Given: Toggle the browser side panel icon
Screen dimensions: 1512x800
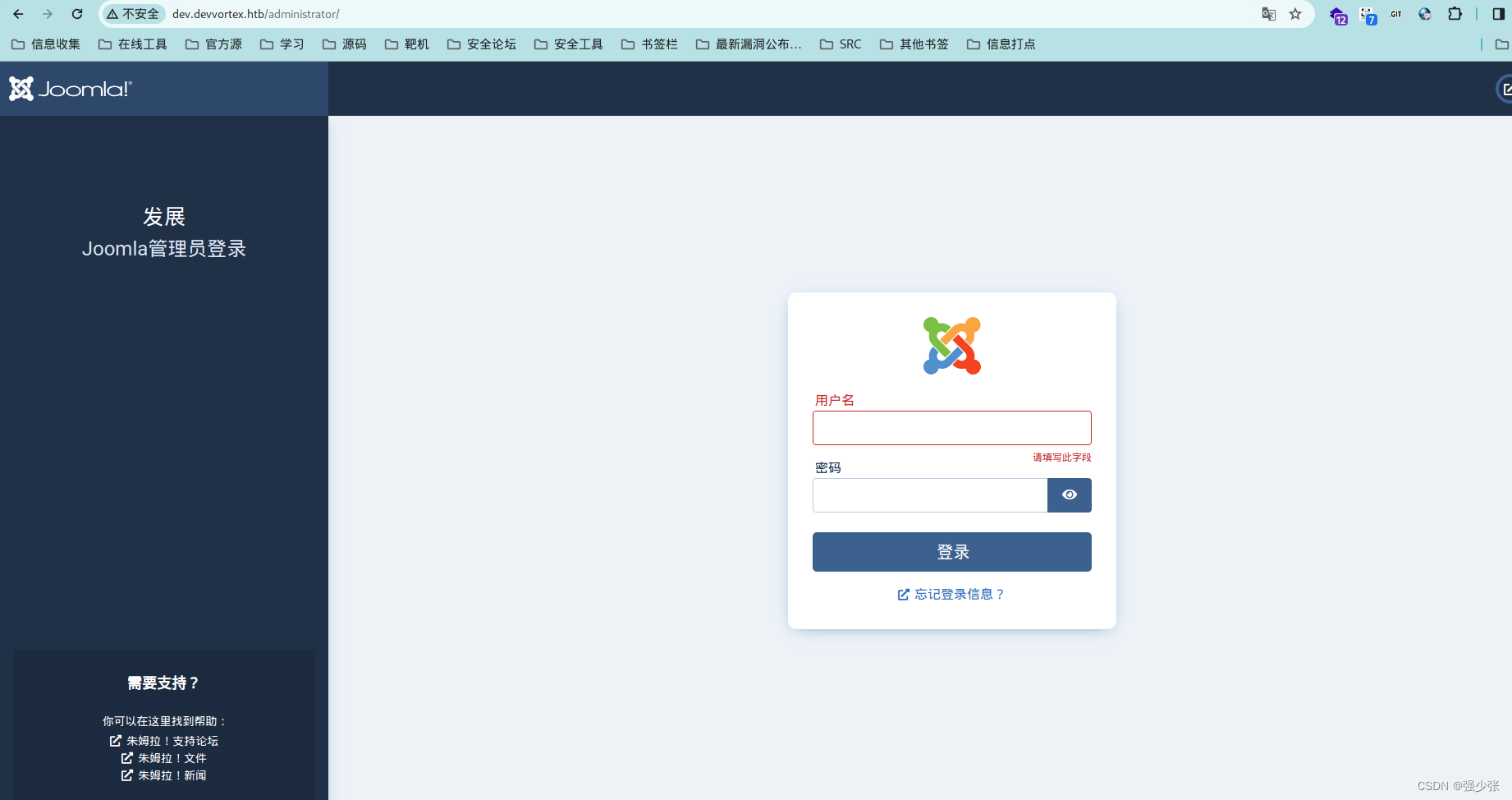Looking at the screenshot, I should tap(1498, 14).
